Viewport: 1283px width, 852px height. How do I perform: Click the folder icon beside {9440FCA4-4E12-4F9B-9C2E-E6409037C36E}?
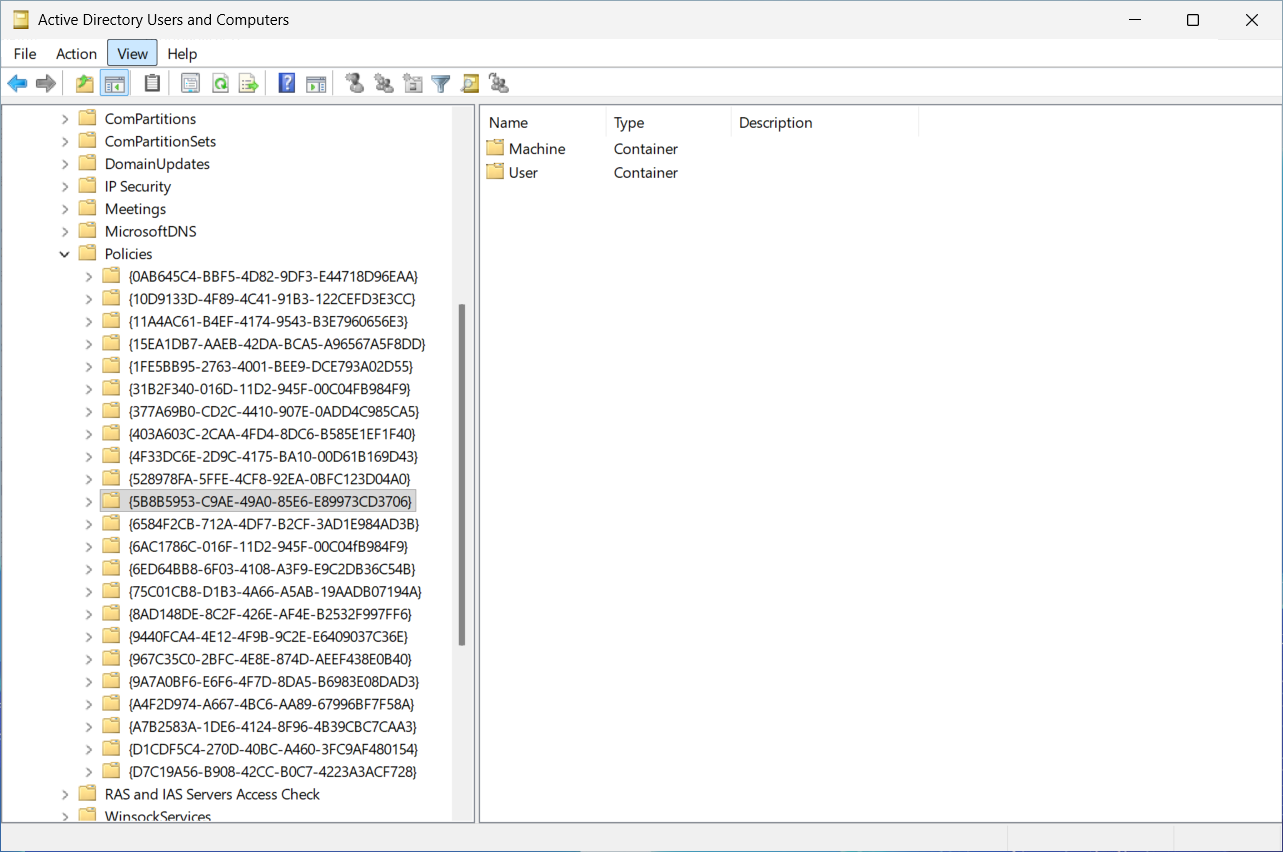[x=111, y=636]
